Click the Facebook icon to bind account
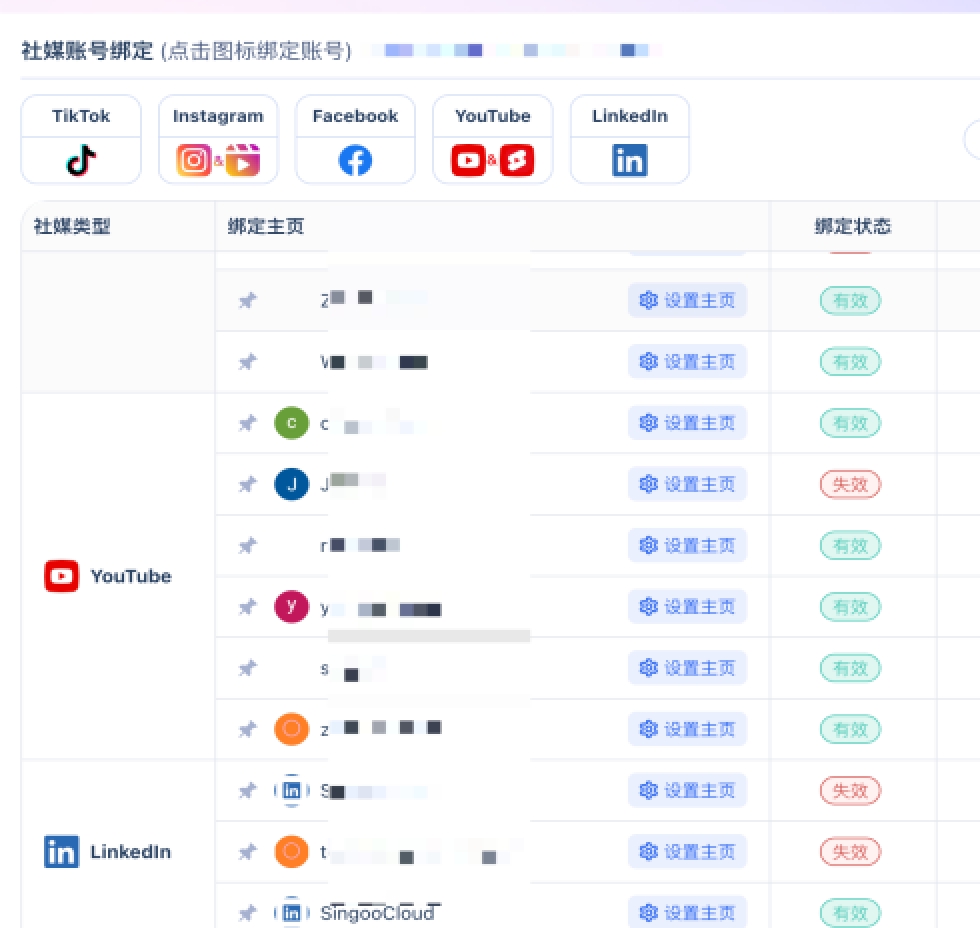Viewport: 980px width, 928px height. [x=355, y=161]
